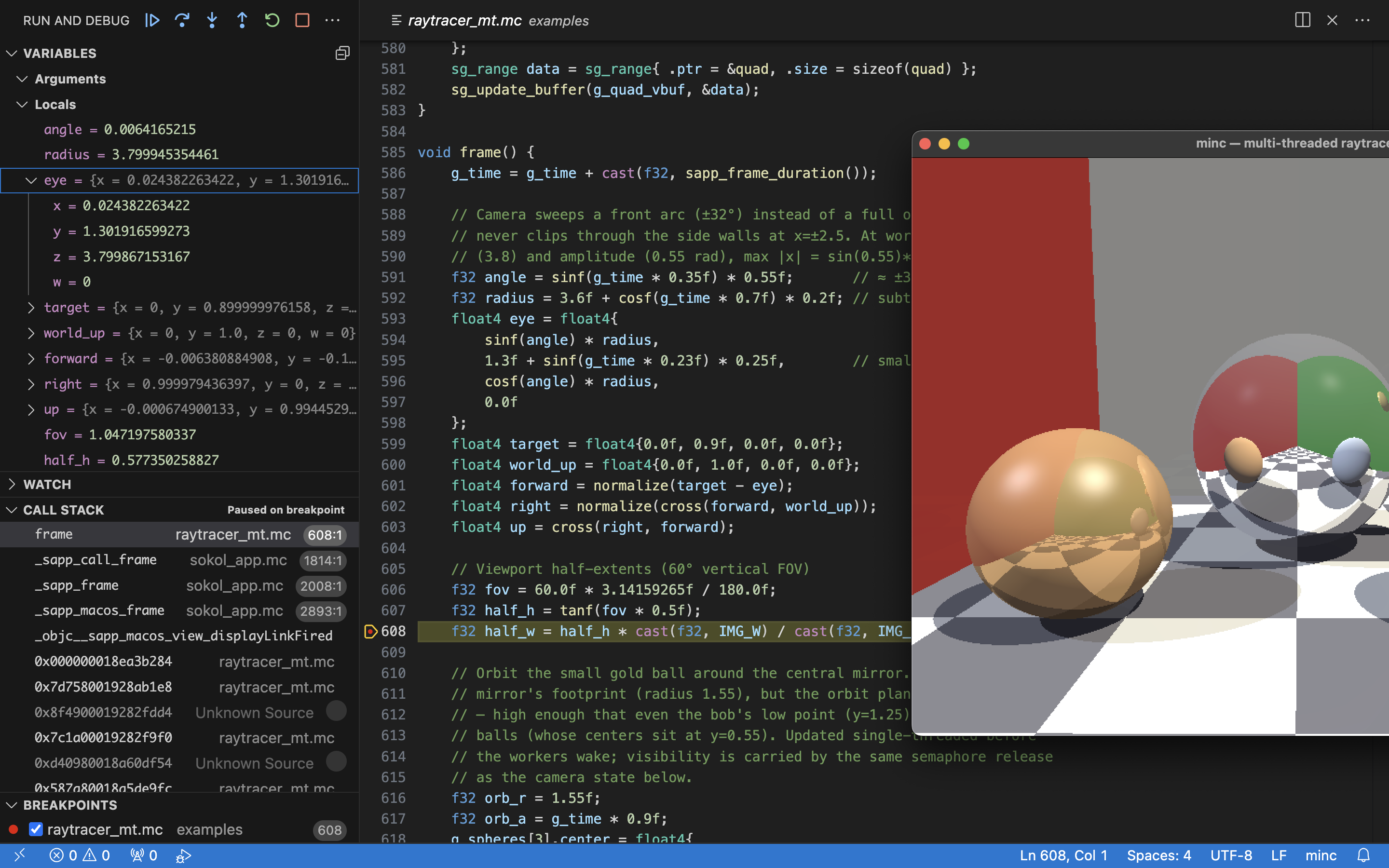Click the red breakpoint dot for raytracer_mt.mc
Screen dimensions: 1389x868
click(14, 829)
